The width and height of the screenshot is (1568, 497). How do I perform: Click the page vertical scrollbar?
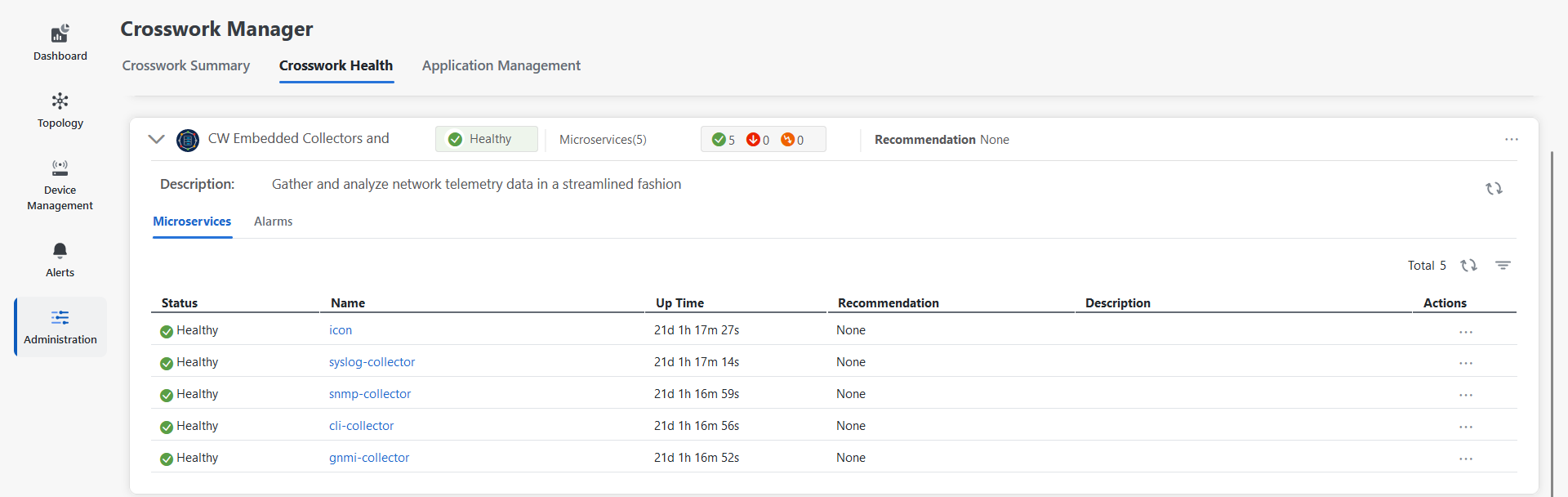tap(1552, 323)
